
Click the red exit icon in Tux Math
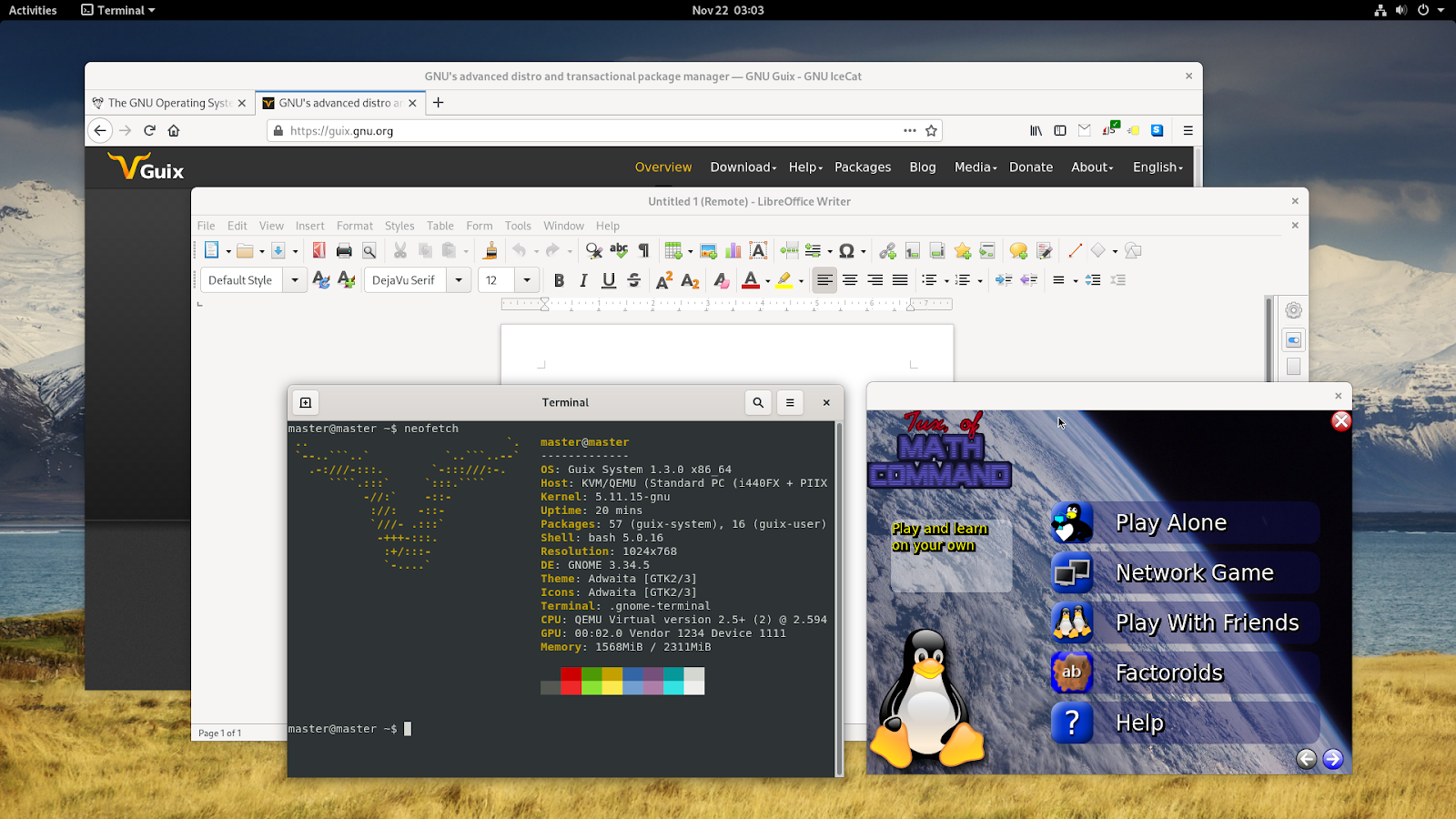pos(1341,420)
